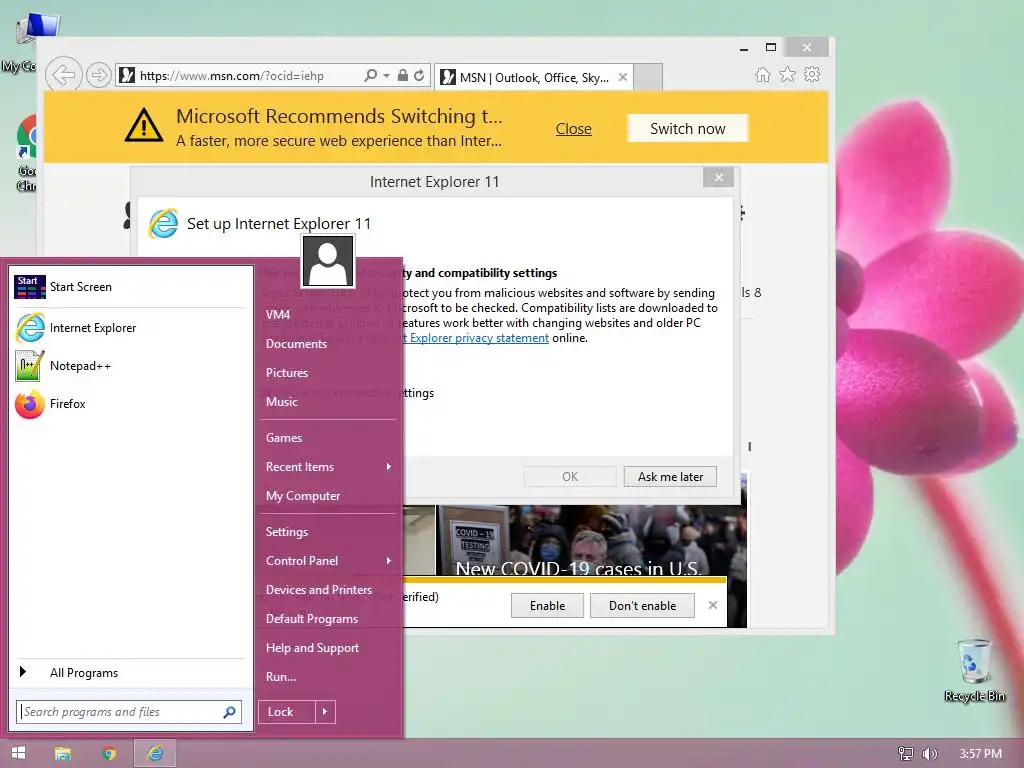Open Start Screen from start menu
This screenshot has height=768, width=1024.
point(129,287)
